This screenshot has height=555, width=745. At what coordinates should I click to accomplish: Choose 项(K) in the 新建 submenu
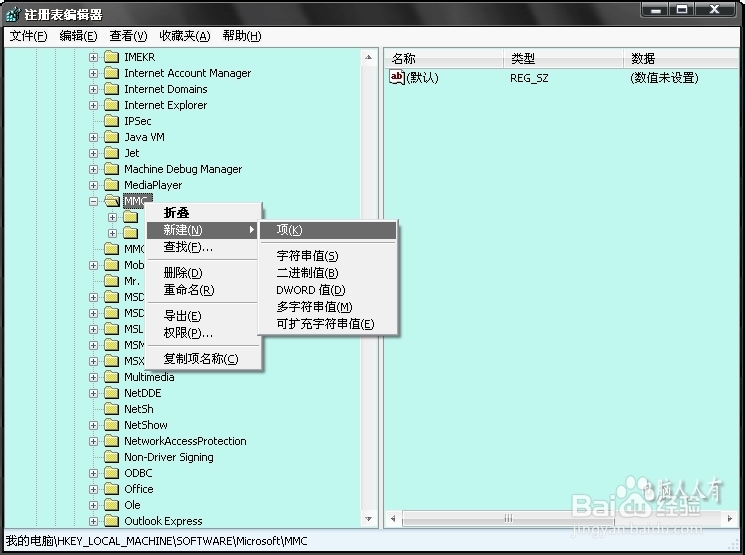click(x=328, y=230)
